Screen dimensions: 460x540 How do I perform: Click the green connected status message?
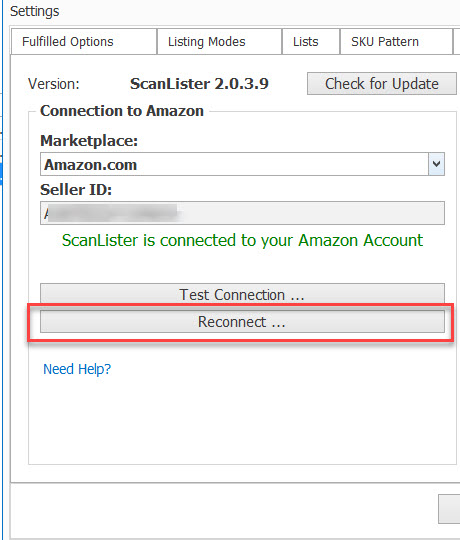coord(242,240)
